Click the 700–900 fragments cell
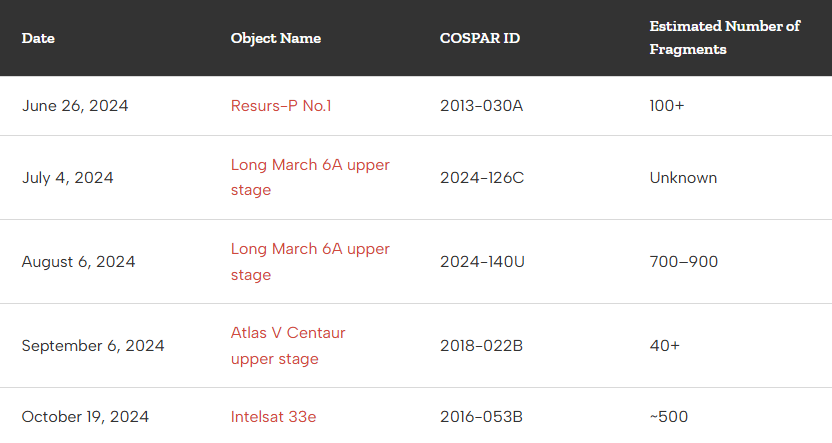 click(x=683, y=262)
